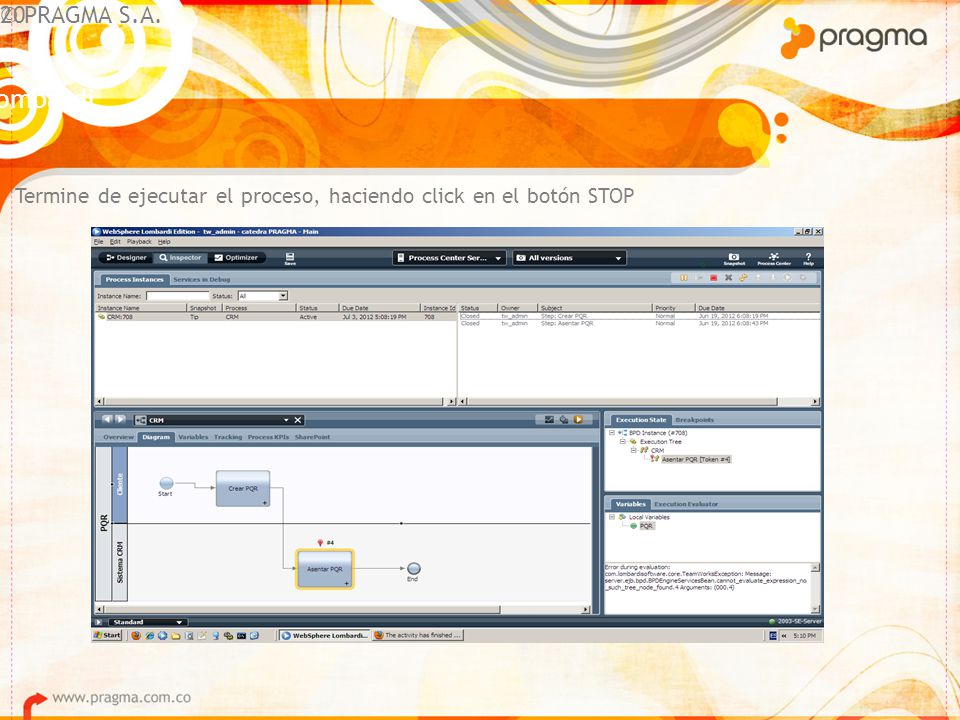Select the Services in Debug tab
This screenshot has width=960, height=720.
pyautogui.click(x=201, y=280)
